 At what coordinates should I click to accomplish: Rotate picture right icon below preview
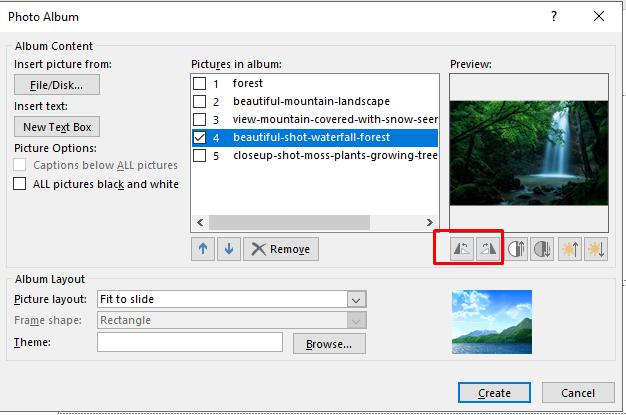coord(488,249)
